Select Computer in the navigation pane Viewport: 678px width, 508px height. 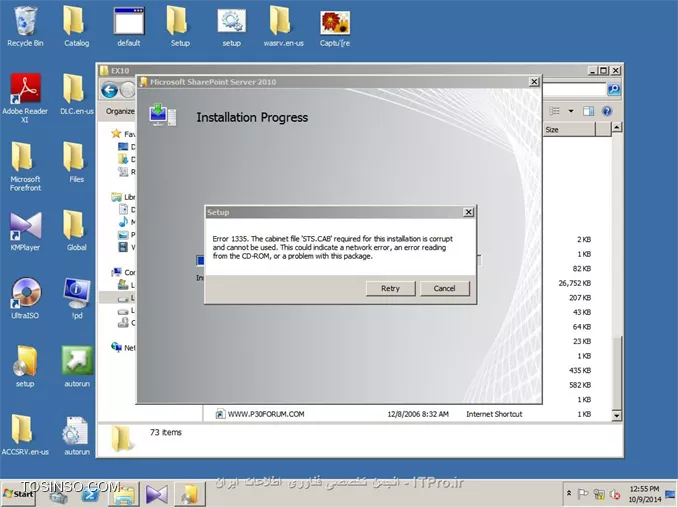click(x=123, y=272)
